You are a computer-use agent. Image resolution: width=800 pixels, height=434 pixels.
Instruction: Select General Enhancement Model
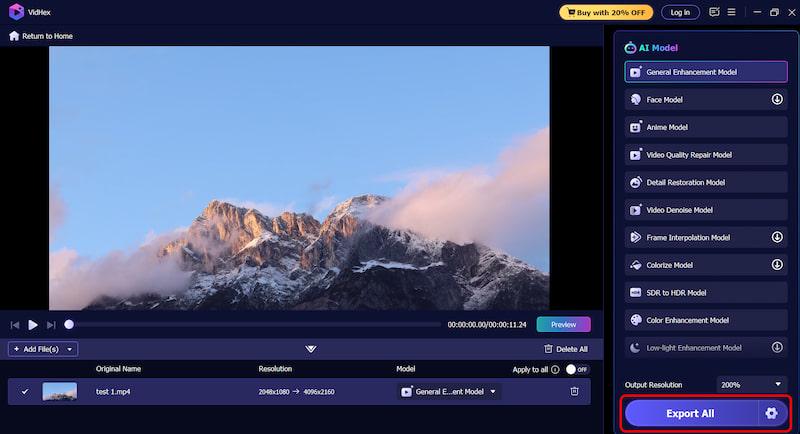click(706, 72)
